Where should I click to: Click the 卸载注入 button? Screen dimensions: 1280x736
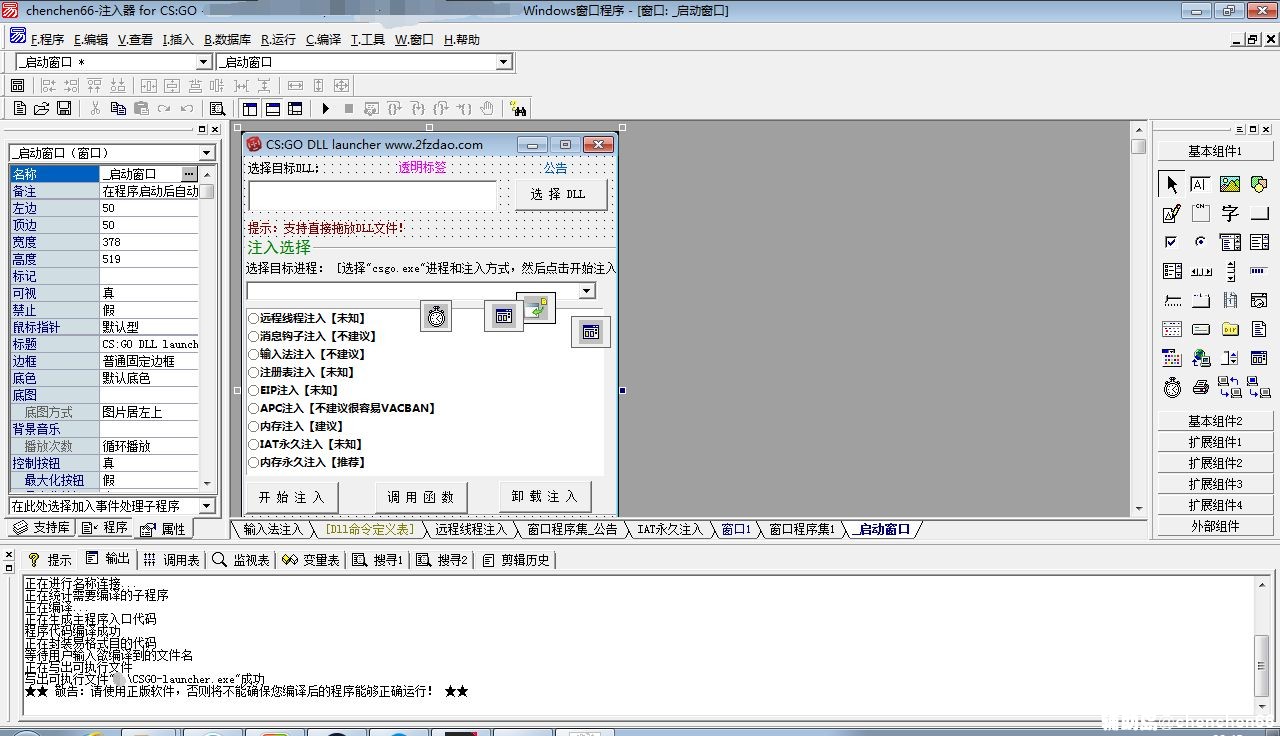tap(545, 496)
